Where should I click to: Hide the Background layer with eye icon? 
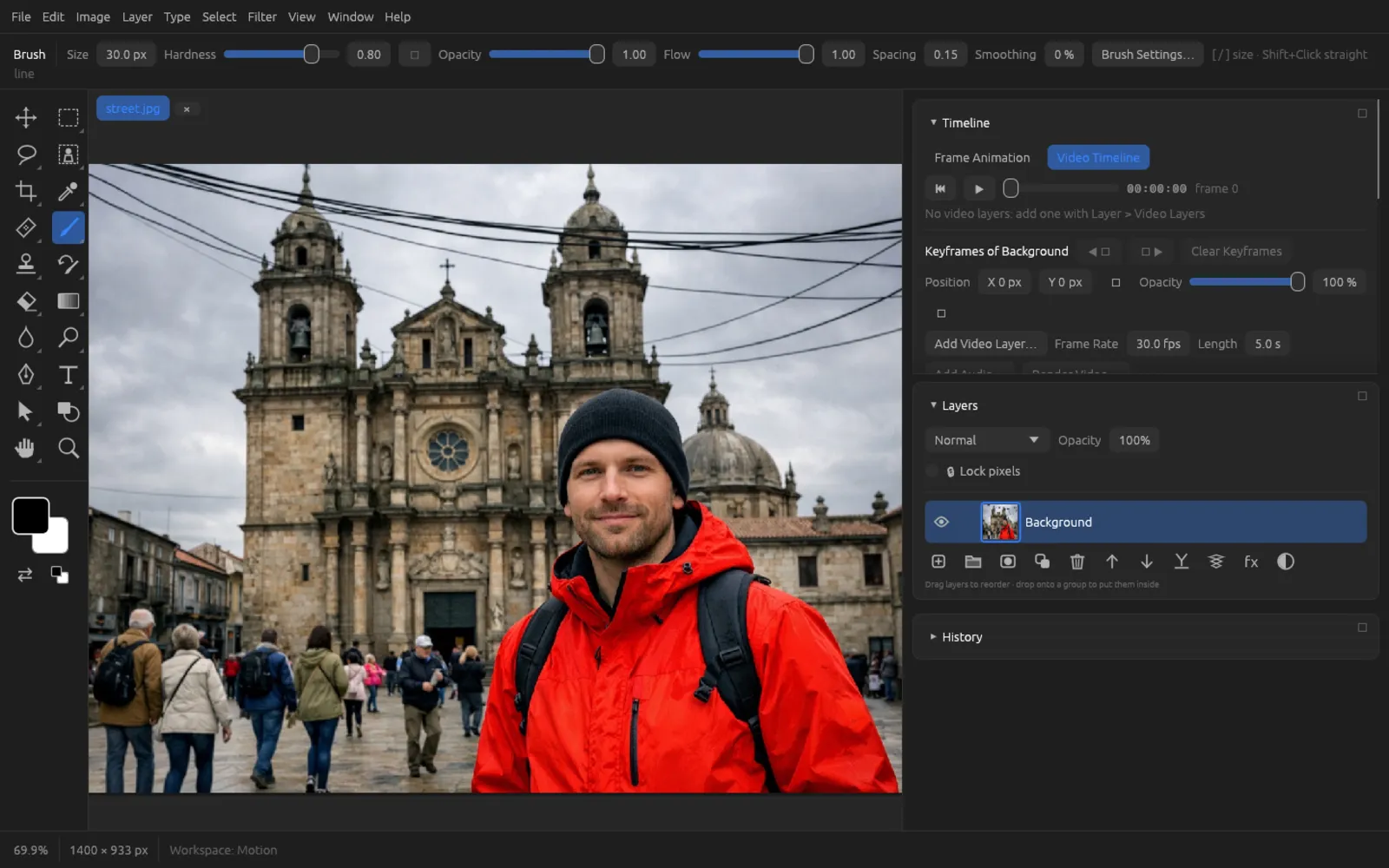click(941, 522)
